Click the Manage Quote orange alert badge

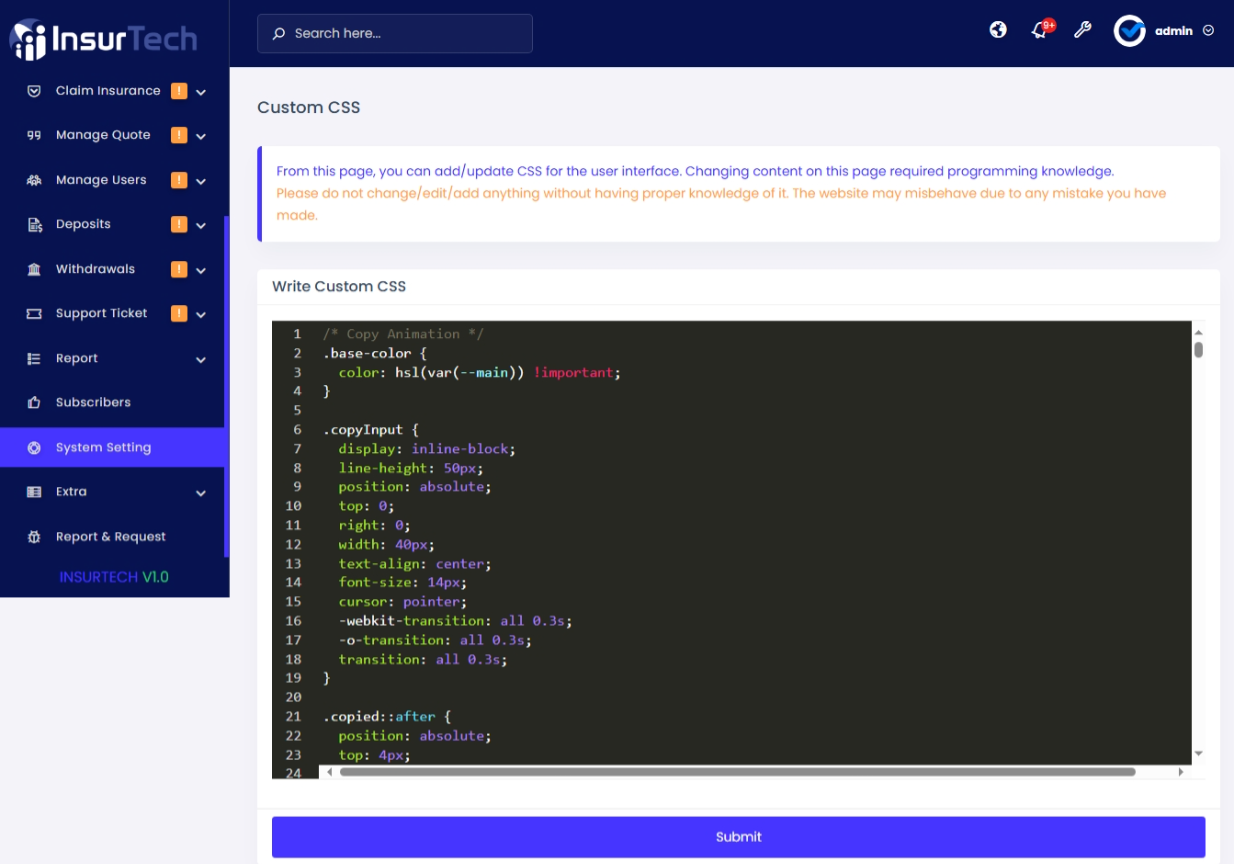[x=179, y=135]
